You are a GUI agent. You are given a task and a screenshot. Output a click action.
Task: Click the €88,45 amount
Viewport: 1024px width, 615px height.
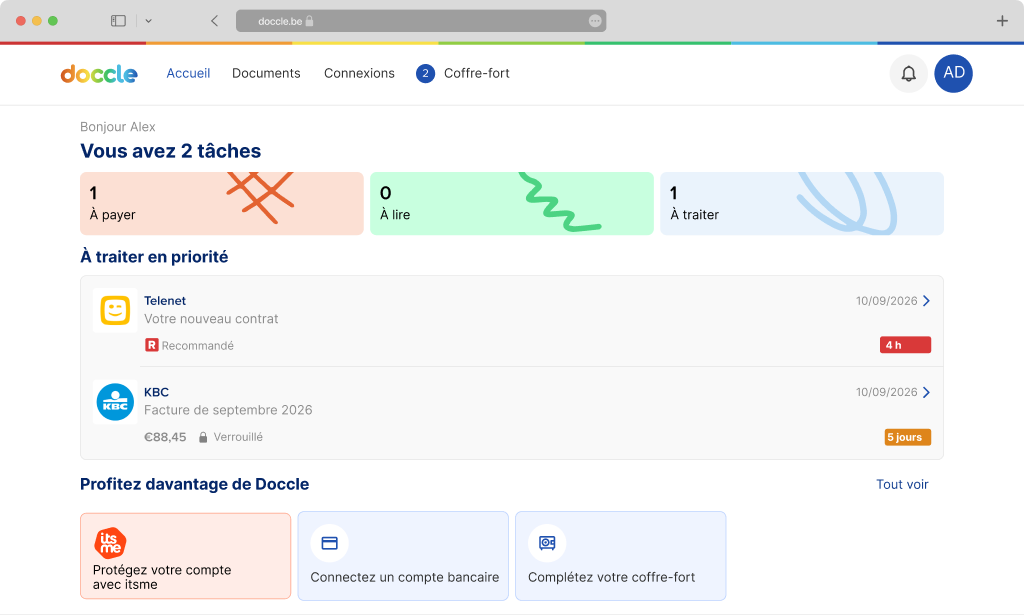coord(165,437)
